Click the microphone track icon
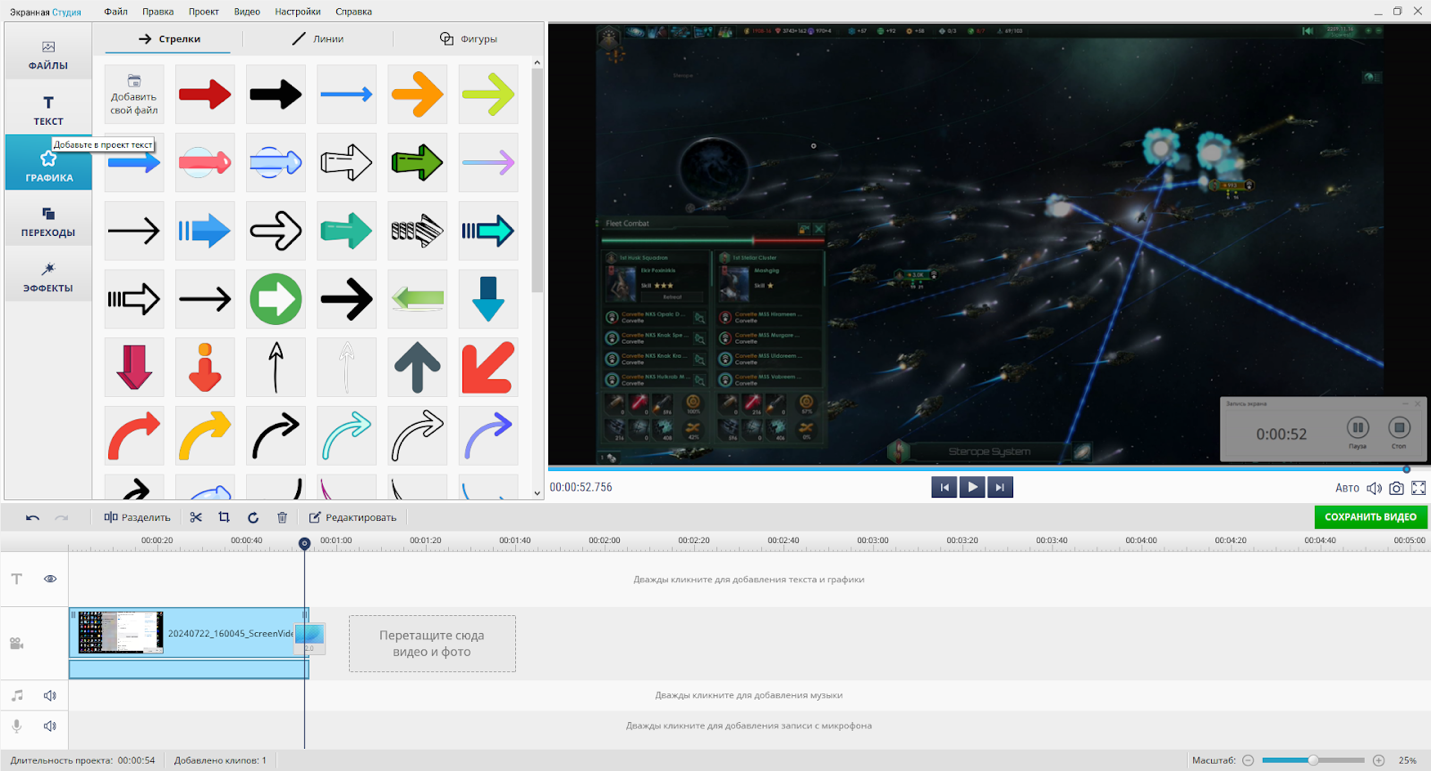Screen dimensions: 1431x771 [17, 726]
